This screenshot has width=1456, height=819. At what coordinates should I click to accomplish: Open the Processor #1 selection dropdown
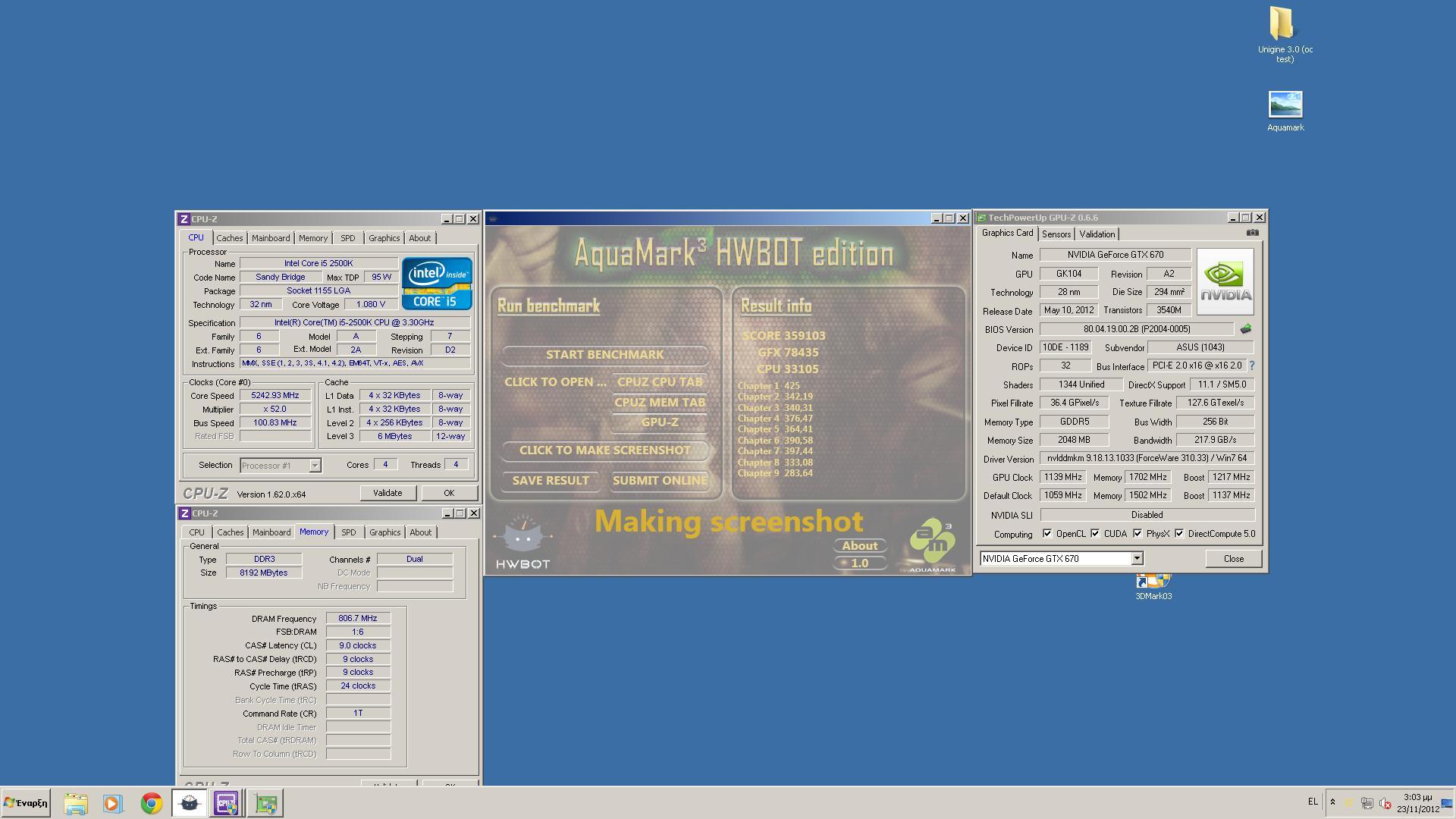(315, 466)
